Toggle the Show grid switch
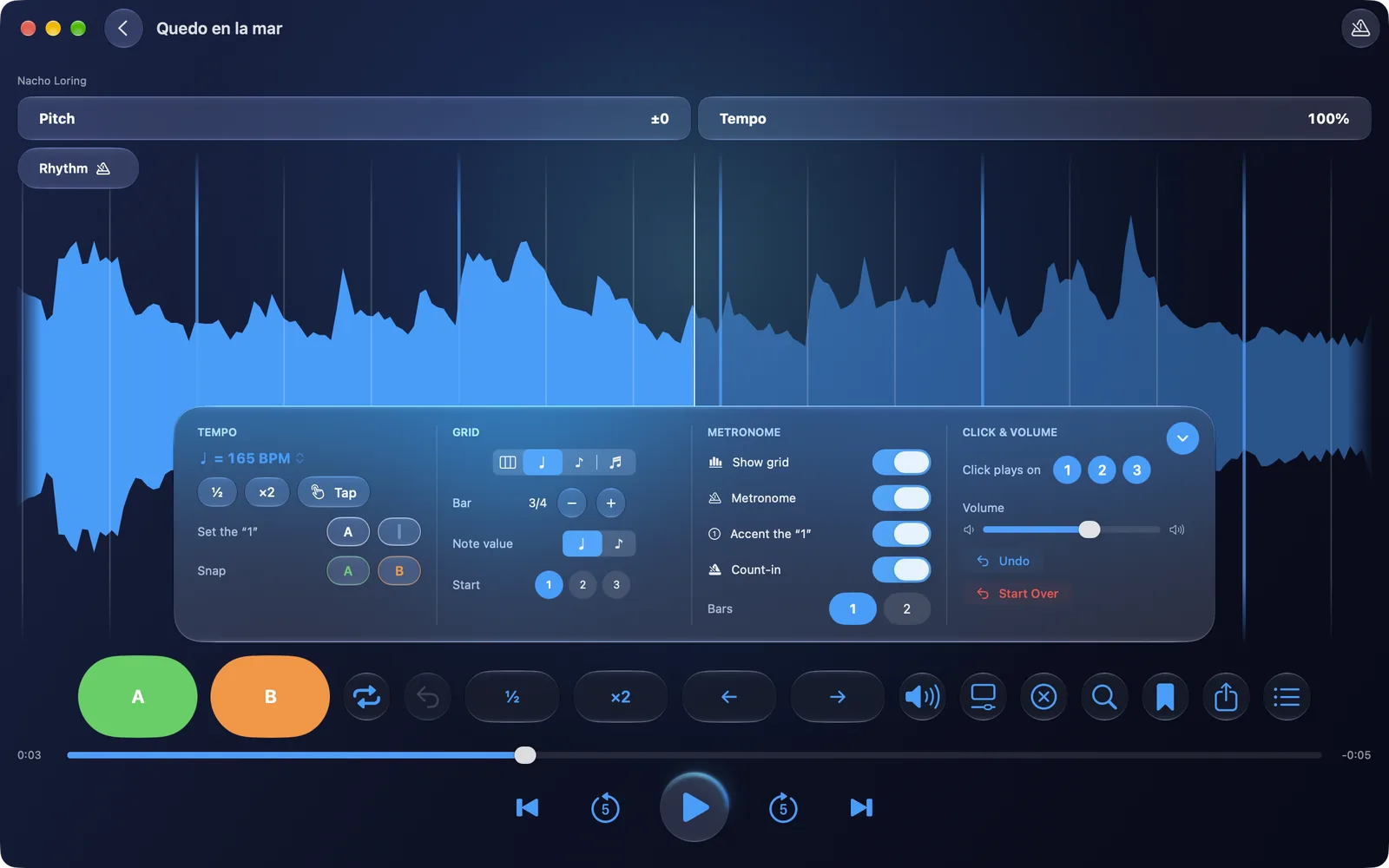 click(x=901, y=462)
